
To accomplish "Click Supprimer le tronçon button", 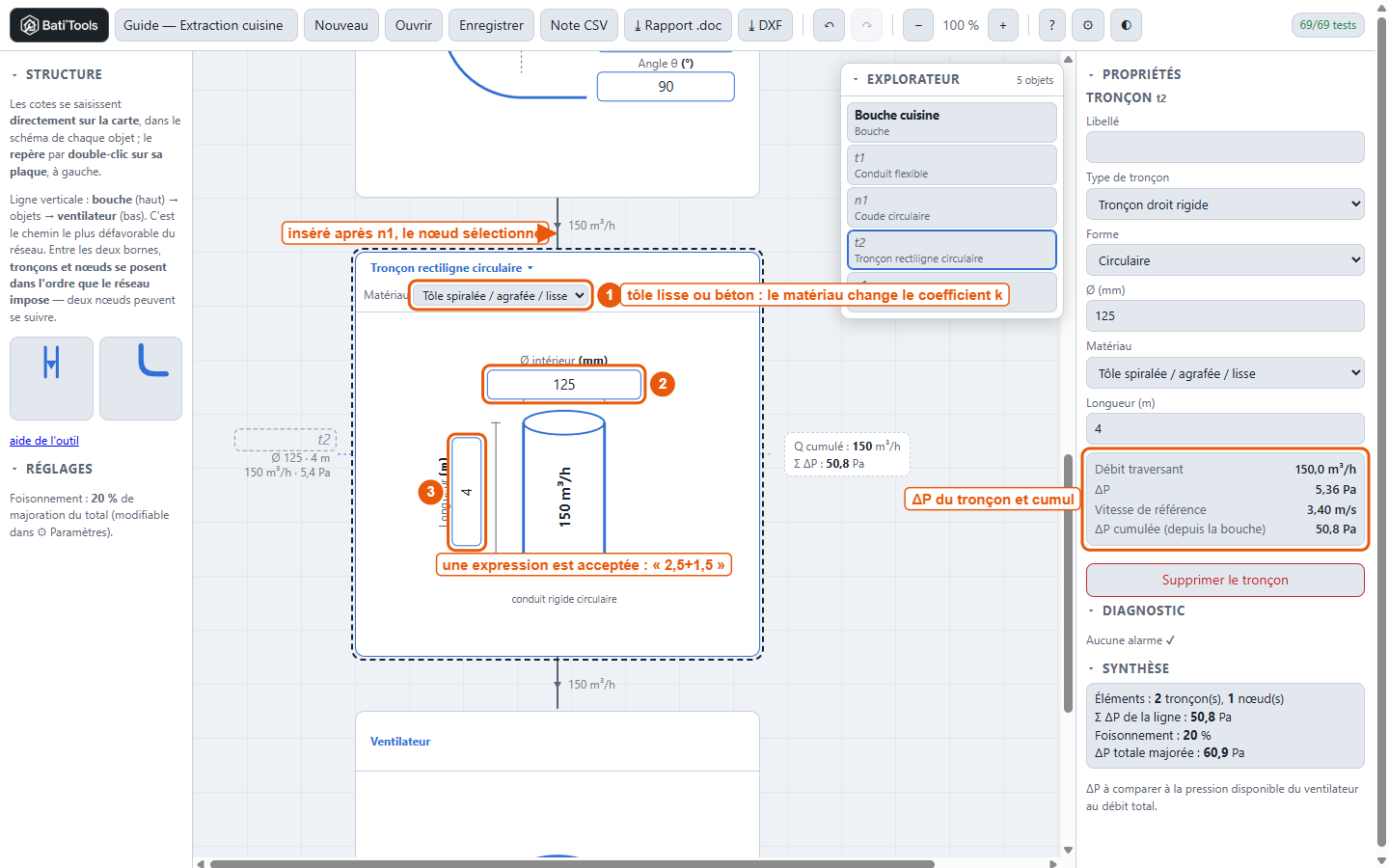I will coord(1225,580).
